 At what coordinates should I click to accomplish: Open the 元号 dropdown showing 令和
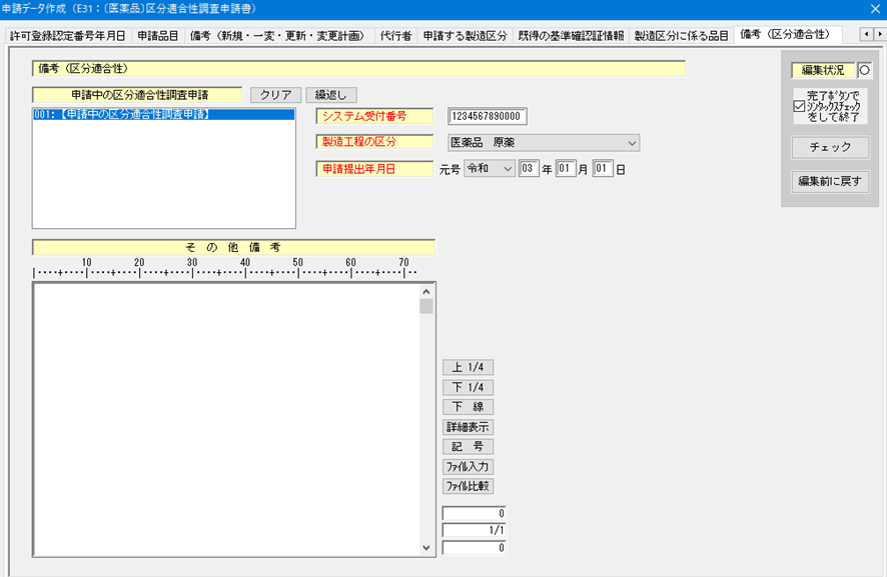489,169
